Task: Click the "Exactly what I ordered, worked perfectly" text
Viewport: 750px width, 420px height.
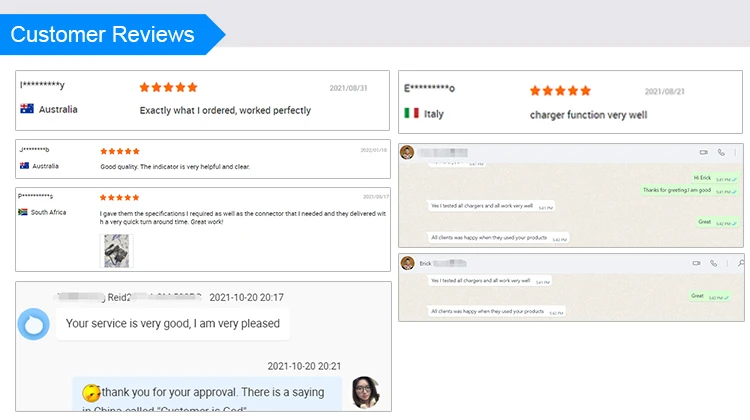Action: pos(225,111)
